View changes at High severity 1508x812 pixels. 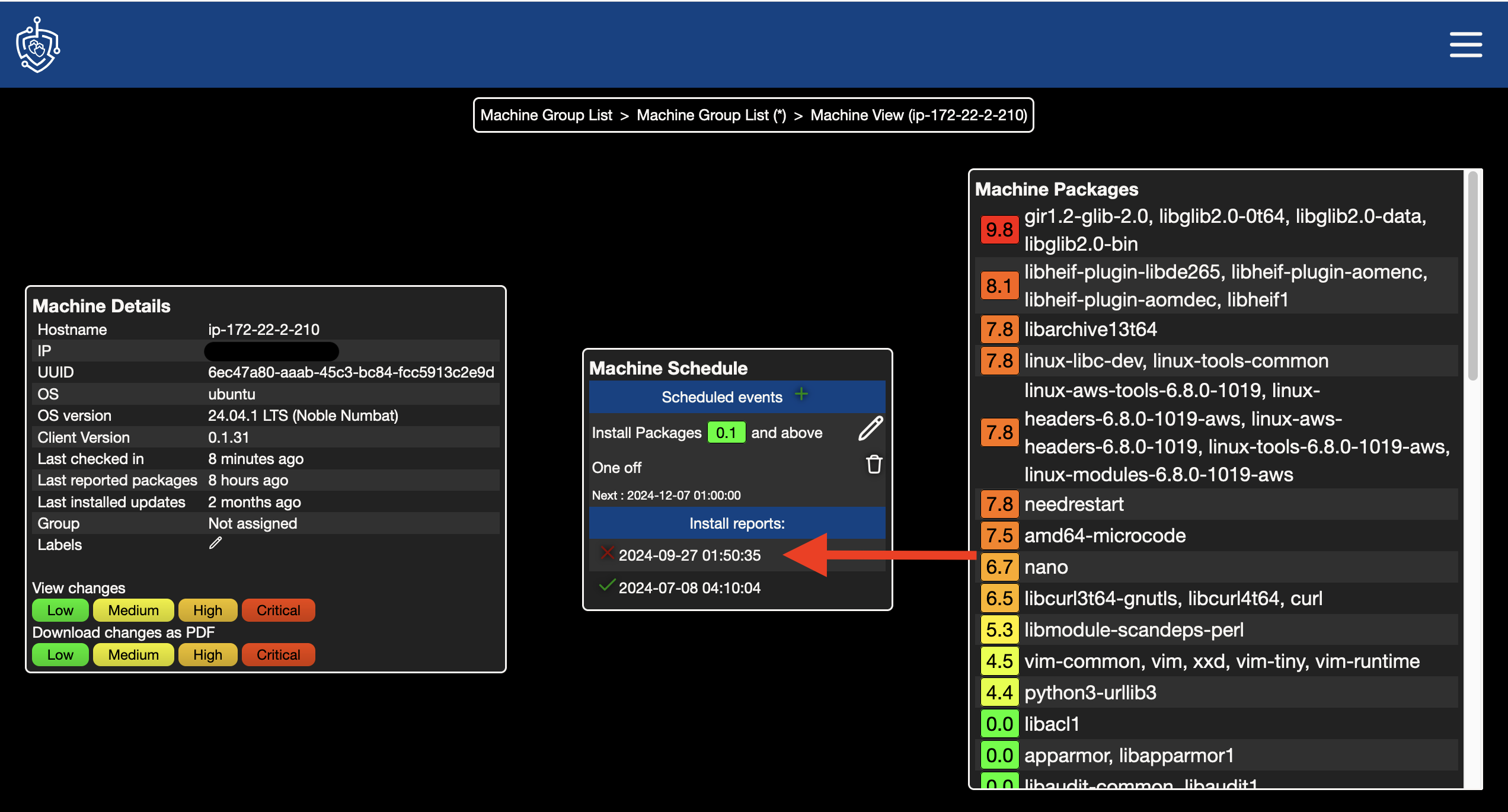(x=207, y=610)
